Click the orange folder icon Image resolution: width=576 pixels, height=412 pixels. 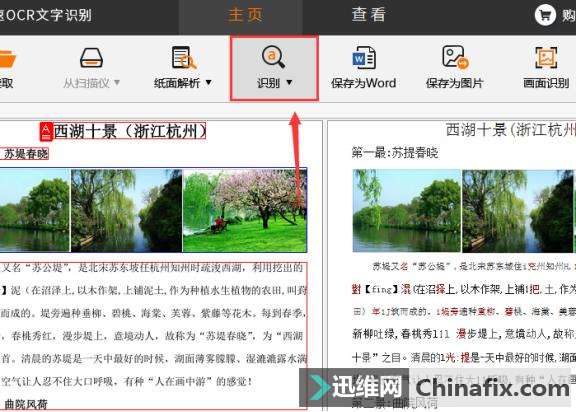coord(7,59)
